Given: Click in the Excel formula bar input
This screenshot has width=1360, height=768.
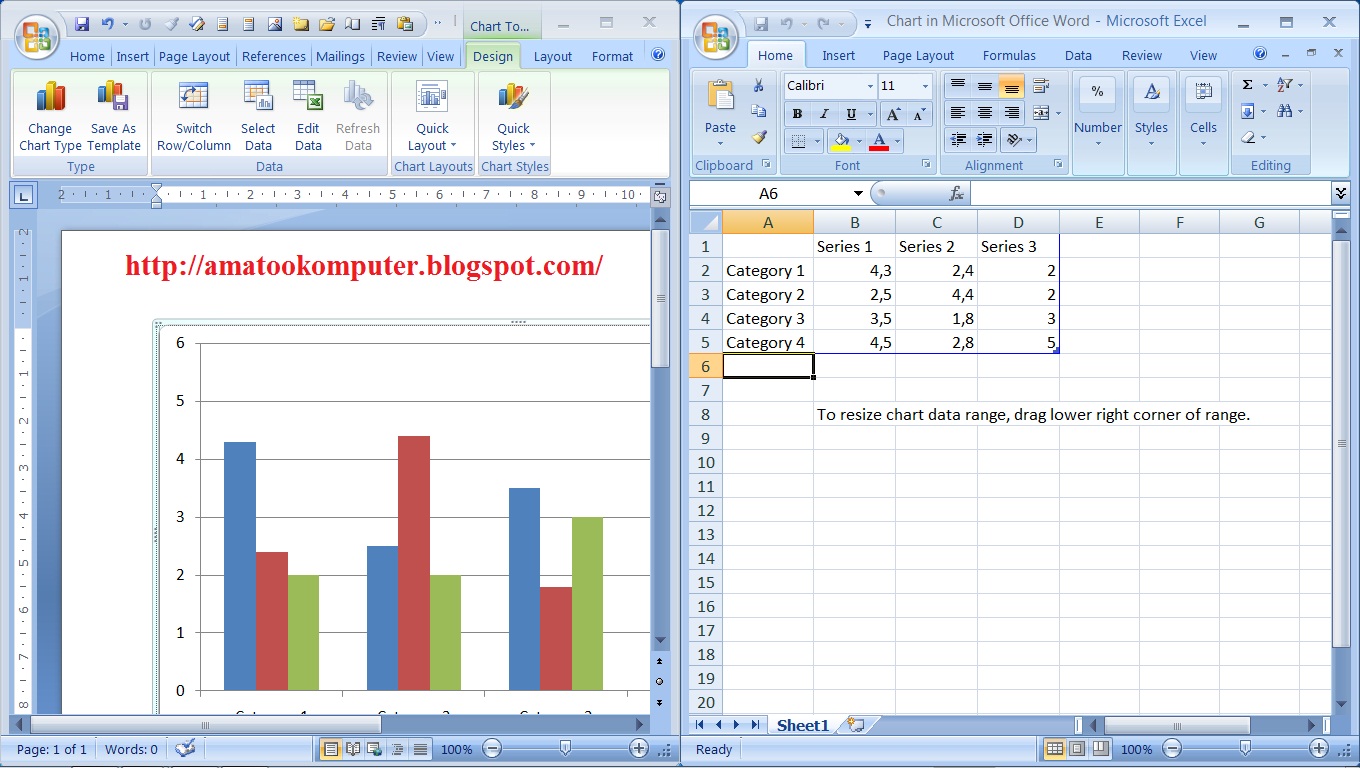Looking at the screenshot, I should [1150, 193].
